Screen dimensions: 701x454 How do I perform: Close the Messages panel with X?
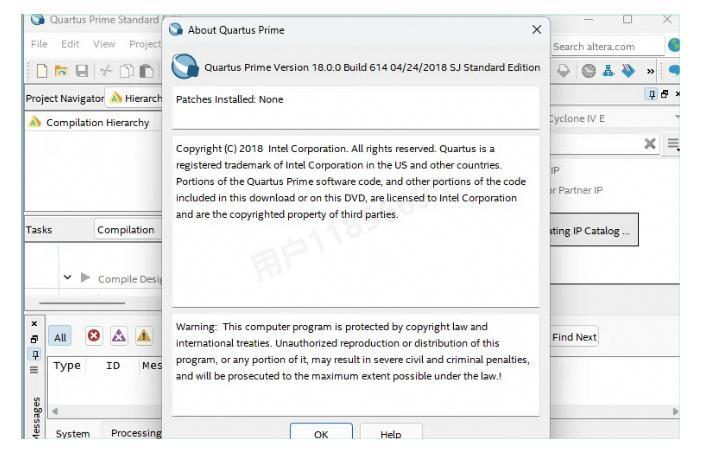pos(34,324)
